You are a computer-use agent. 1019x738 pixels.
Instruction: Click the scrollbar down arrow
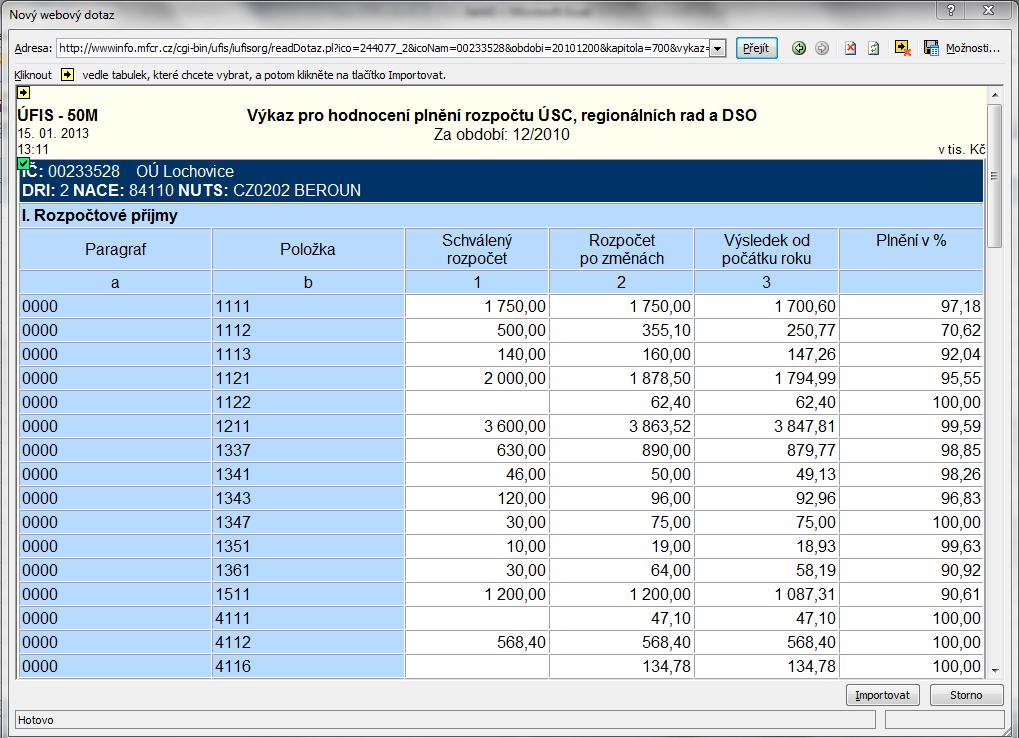click(995, 670)
